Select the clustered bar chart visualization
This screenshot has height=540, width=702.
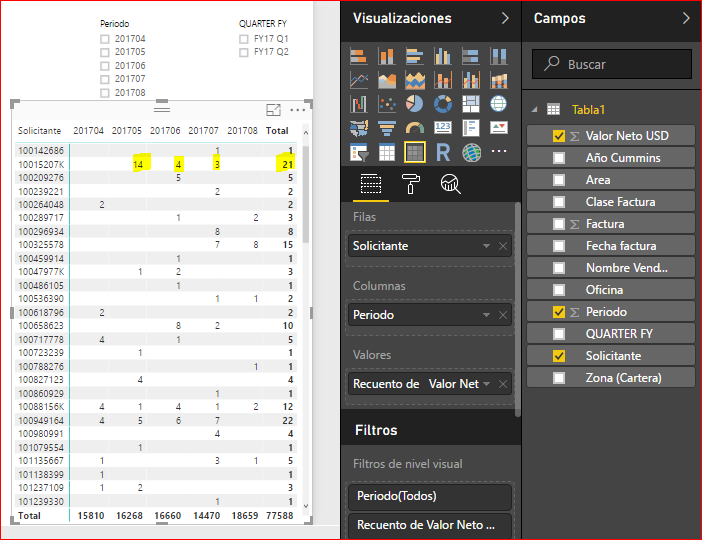pyautogui.click(x=415, y=57)
